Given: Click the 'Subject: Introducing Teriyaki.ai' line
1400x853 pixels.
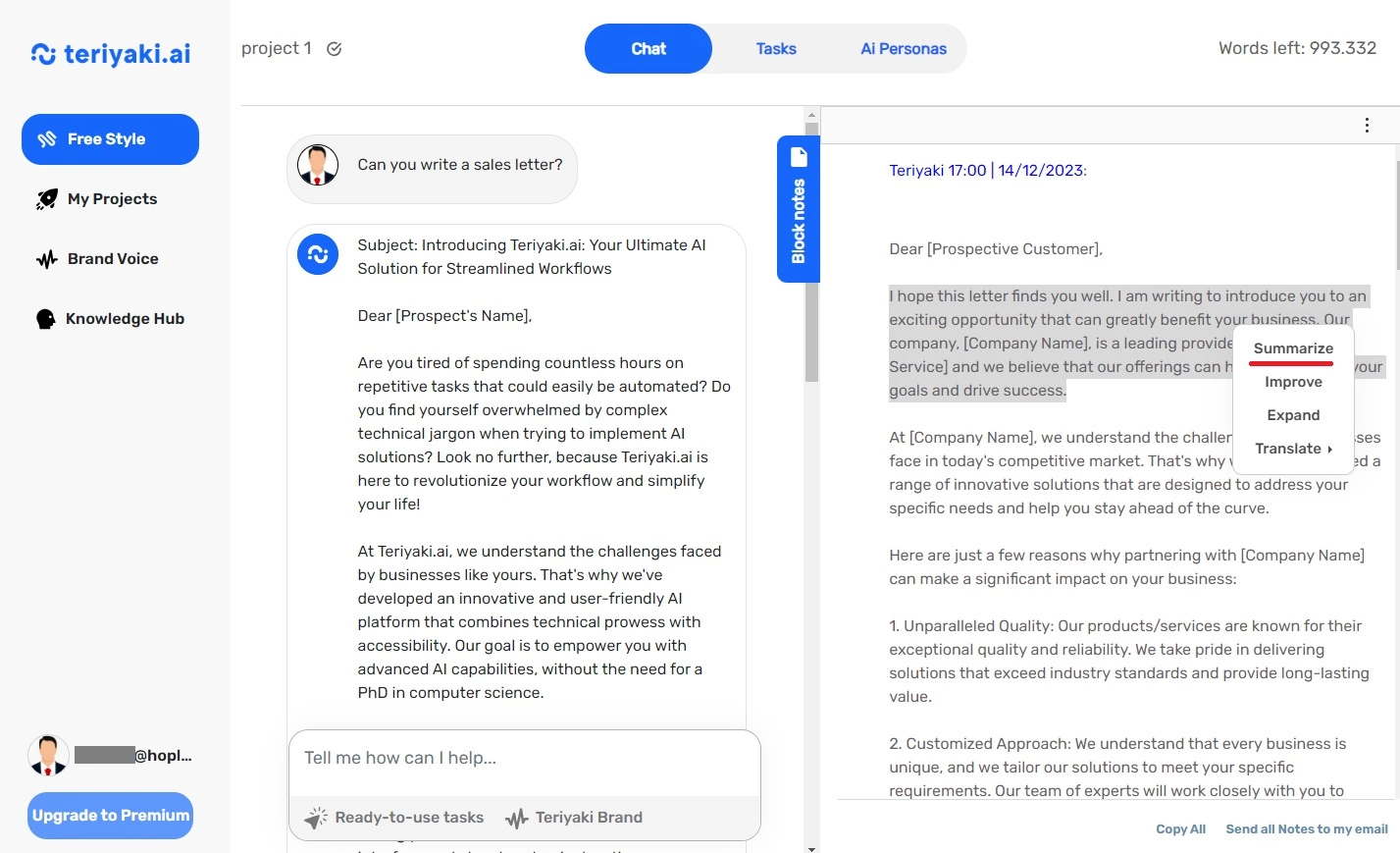Looking at the screenshot, I should pos(532,257).
